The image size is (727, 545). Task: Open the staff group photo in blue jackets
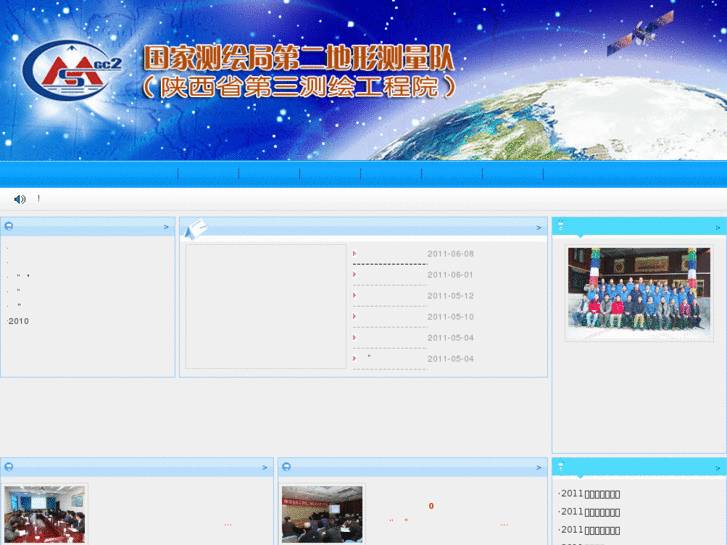click(639, 293)
